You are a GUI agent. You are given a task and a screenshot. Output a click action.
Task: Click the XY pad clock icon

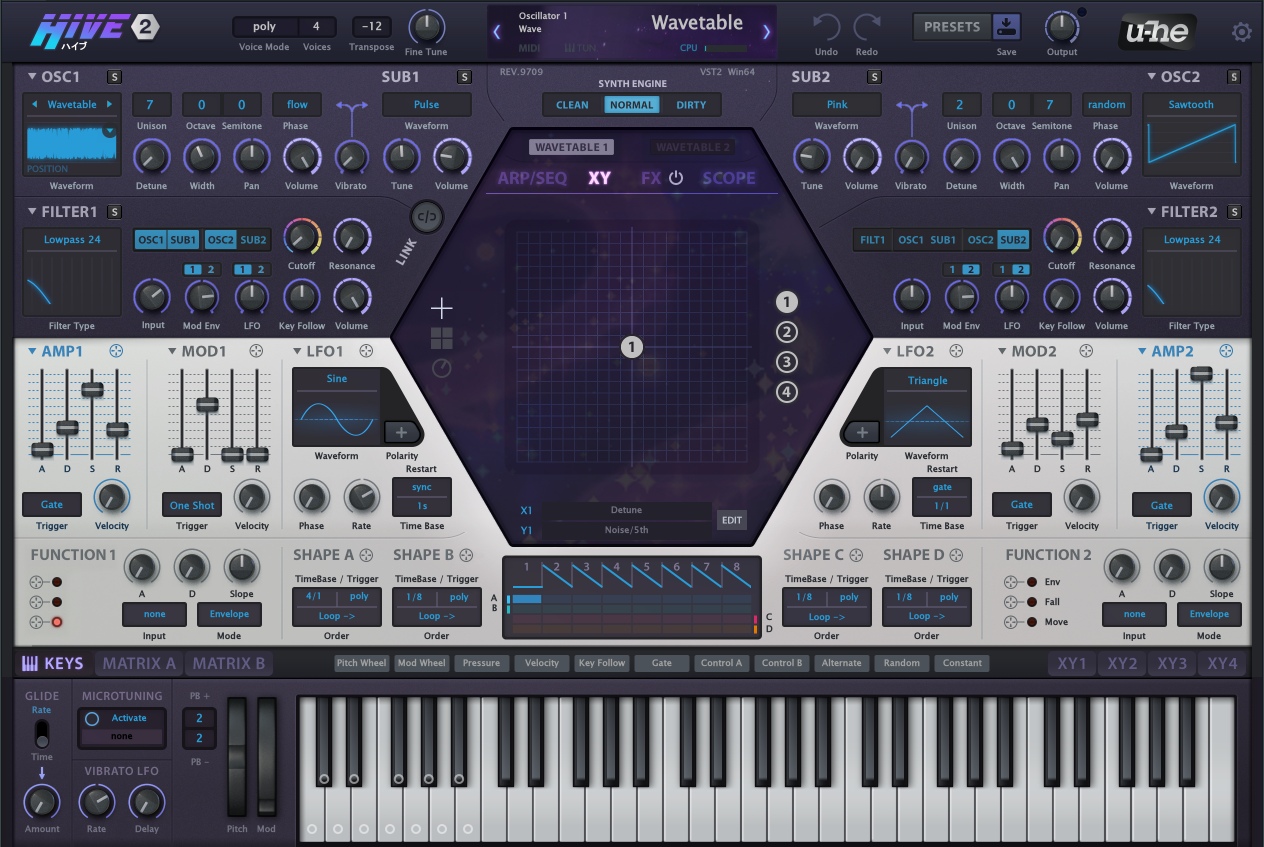[442, 369]
